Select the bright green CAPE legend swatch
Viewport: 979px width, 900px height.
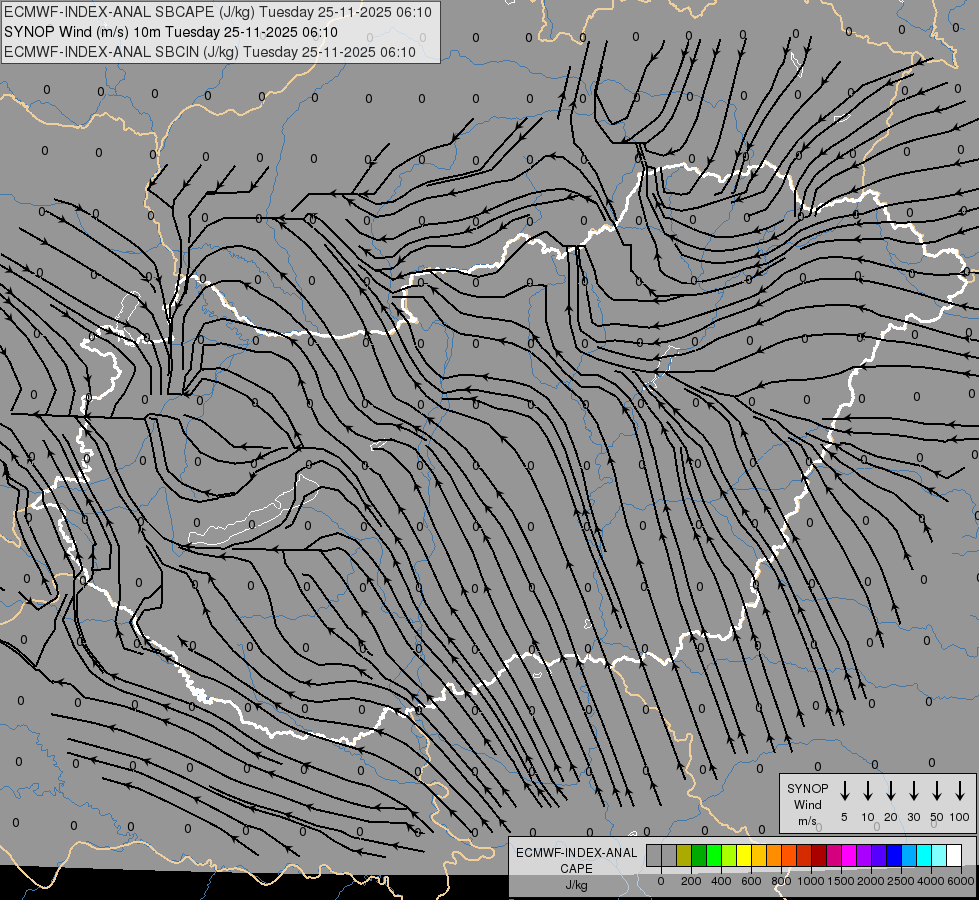click(714, 855)
